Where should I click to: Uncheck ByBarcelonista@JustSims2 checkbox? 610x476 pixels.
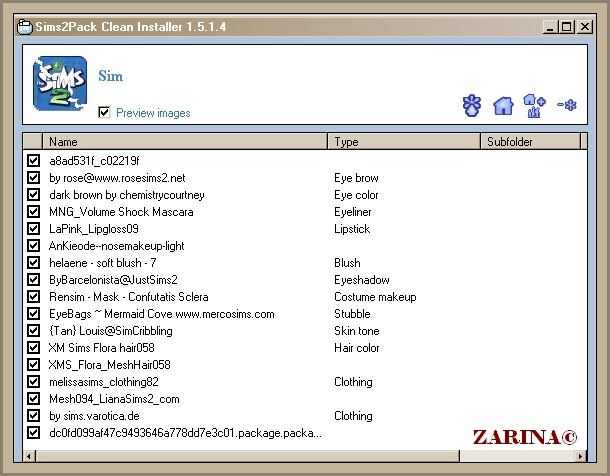33,280
